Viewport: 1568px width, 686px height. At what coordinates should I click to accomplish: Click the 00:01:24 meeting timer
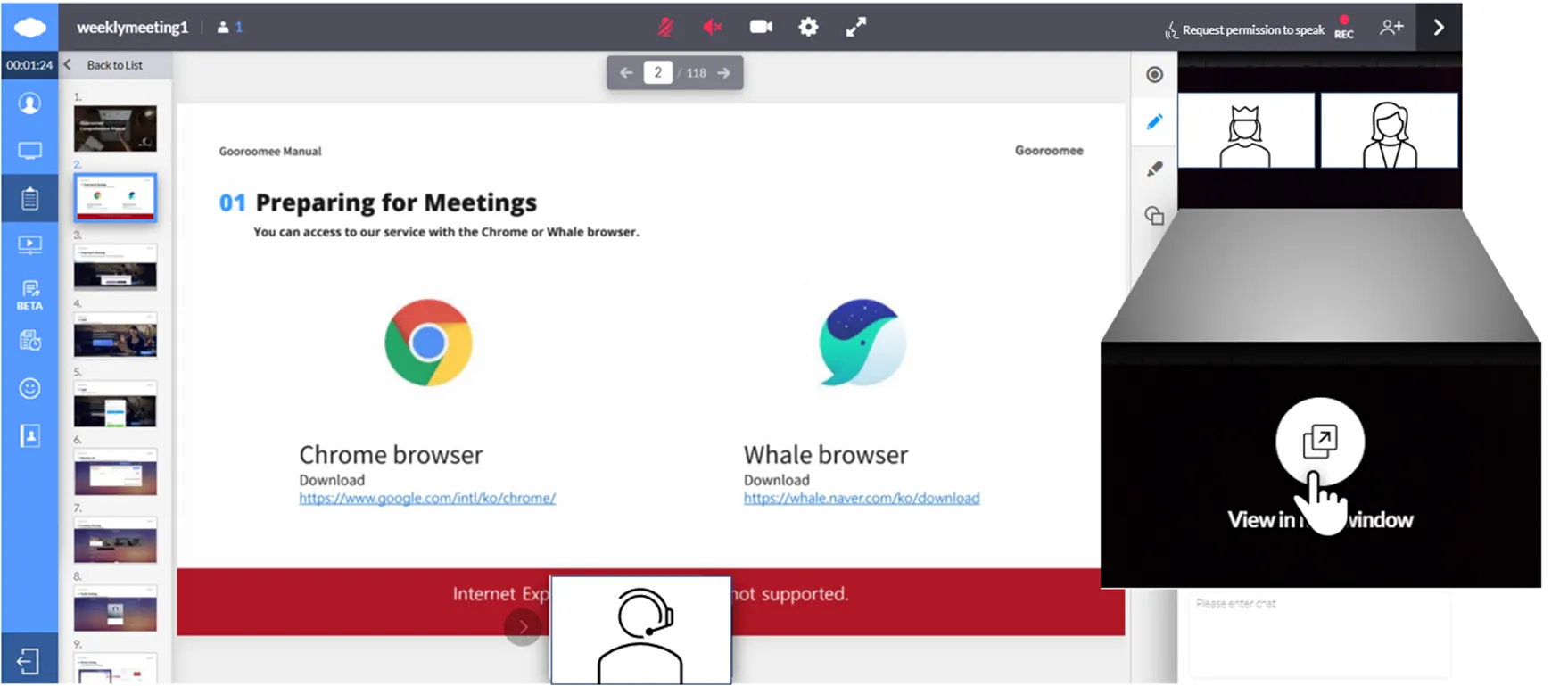pos(29,65)
